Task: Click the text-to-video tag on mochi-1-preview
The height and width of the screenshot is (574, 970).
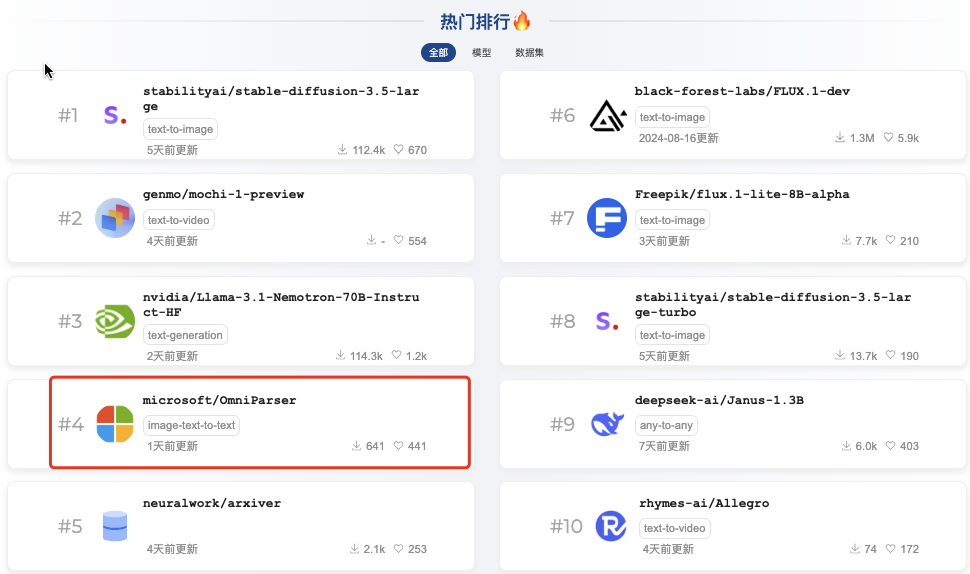Action: (179, 220)
